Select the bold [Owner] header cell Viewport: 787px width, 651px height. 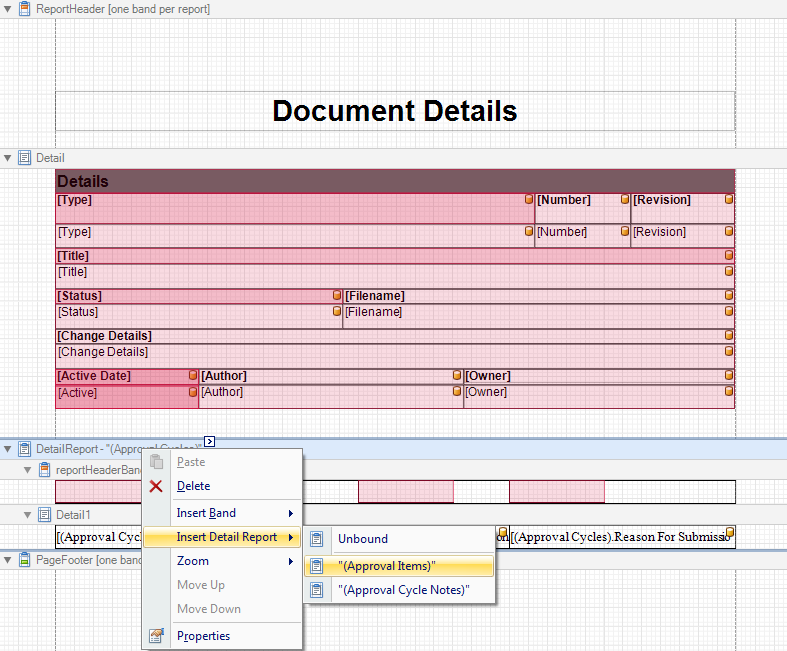tap(599, 376)
